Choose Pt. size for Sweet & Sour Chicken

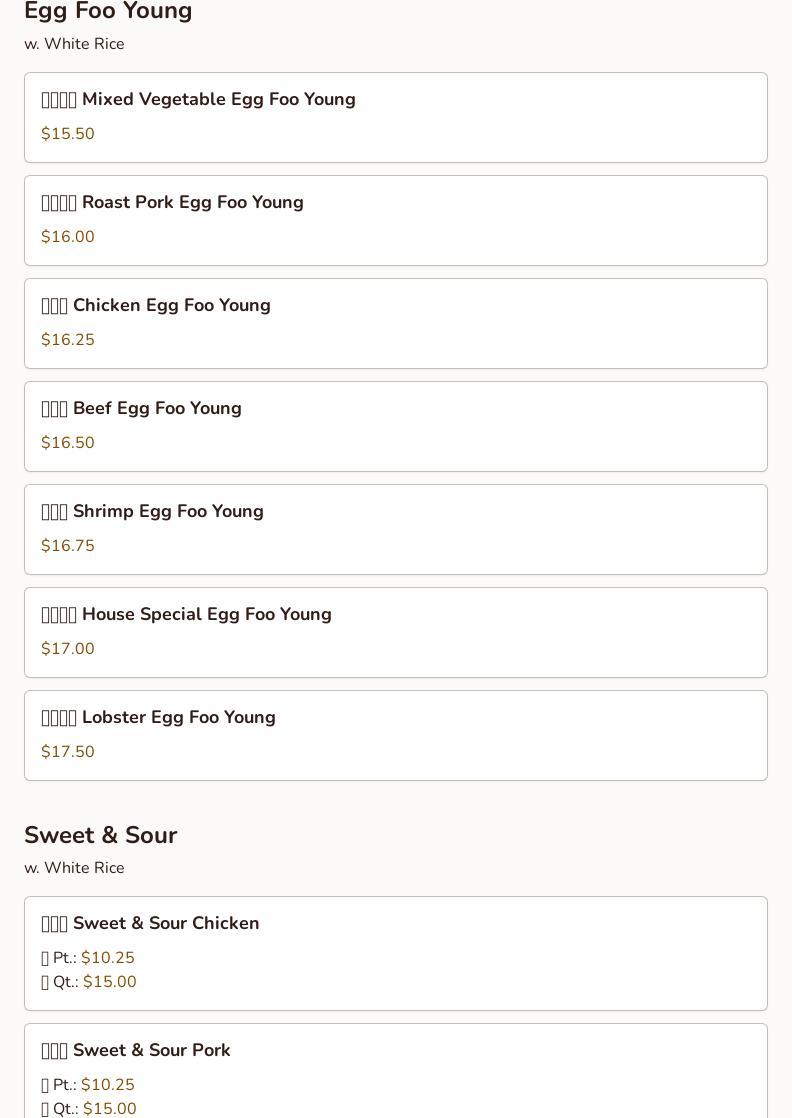tap(88, 958)
